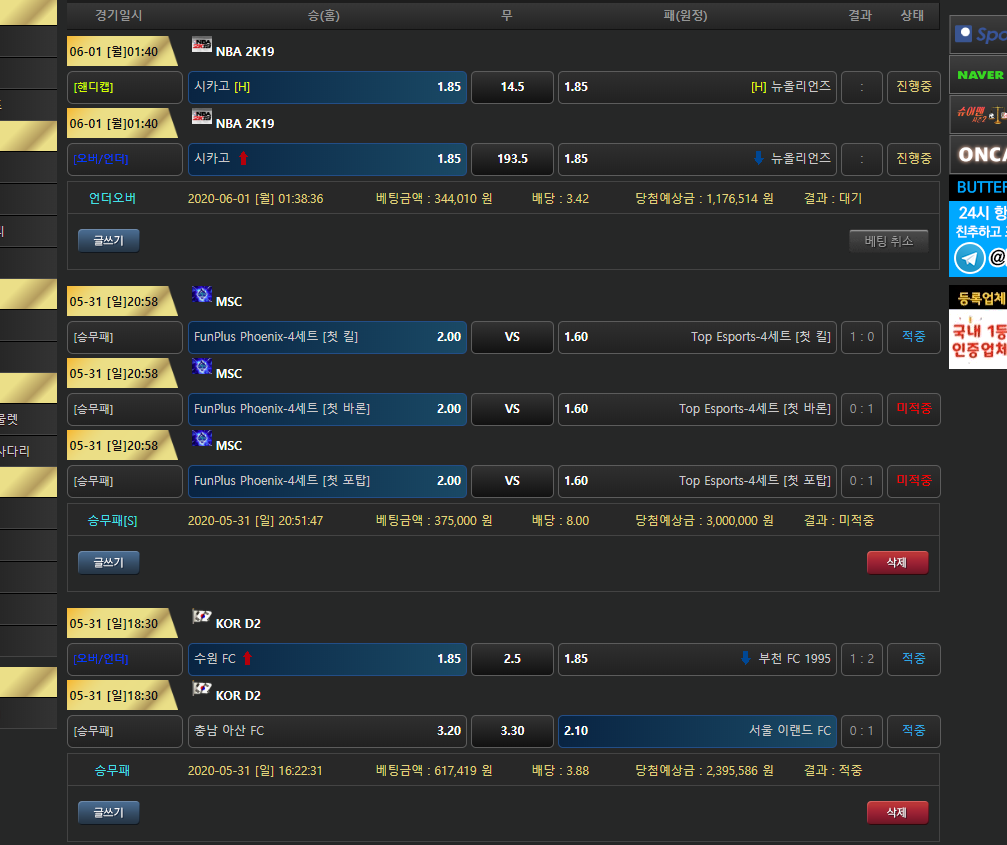
Task: Click the blue down arrow beside 부천 FC 1995
Action: (x=745, y=659)
